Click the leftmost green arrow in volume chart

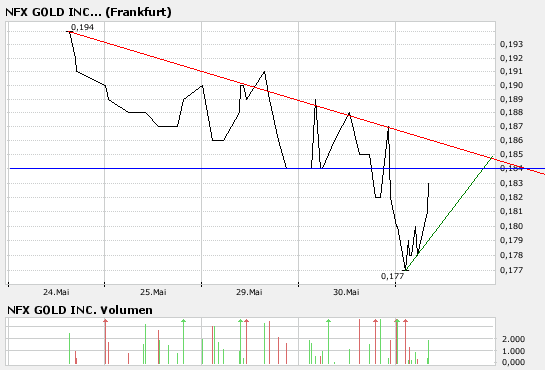pyautogui.click(x=184, y=321)
